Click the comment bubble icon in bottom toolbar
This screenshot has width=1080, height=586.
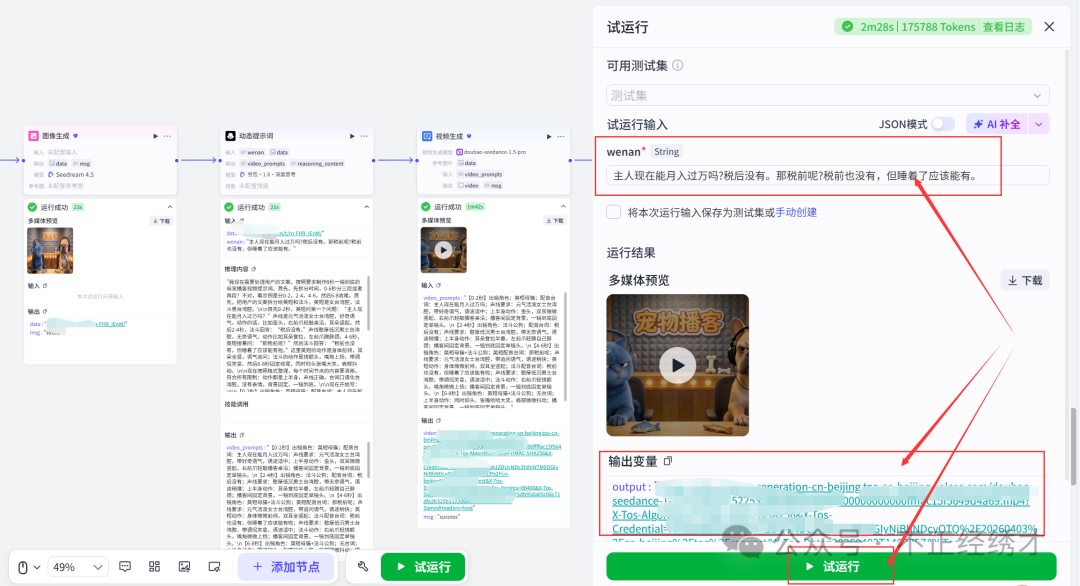pos(124,566)
